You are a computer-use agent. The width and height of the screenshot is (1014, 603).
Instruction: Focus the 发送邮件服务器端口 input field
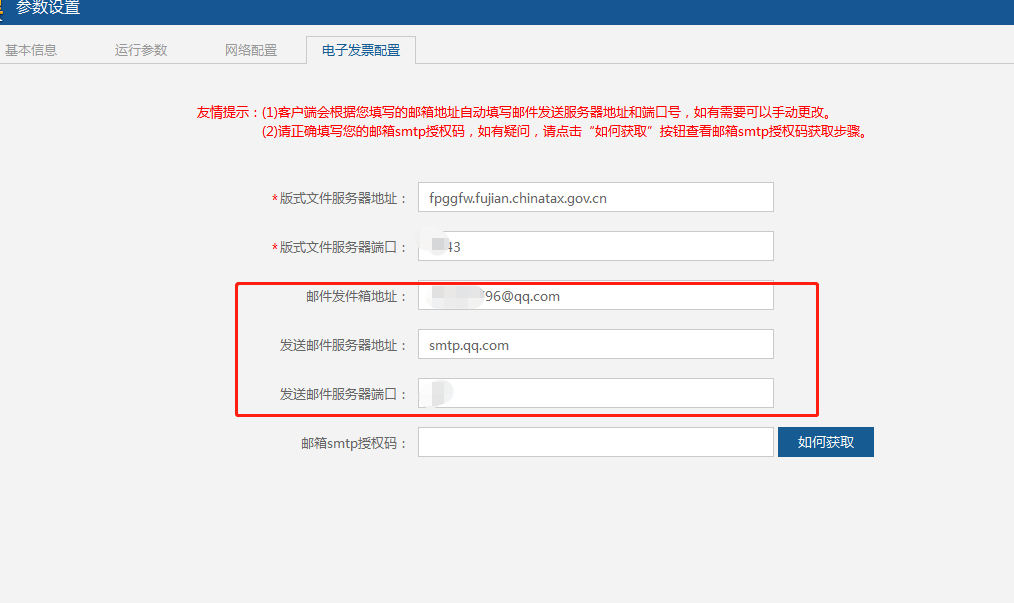(x=595, y=393)
